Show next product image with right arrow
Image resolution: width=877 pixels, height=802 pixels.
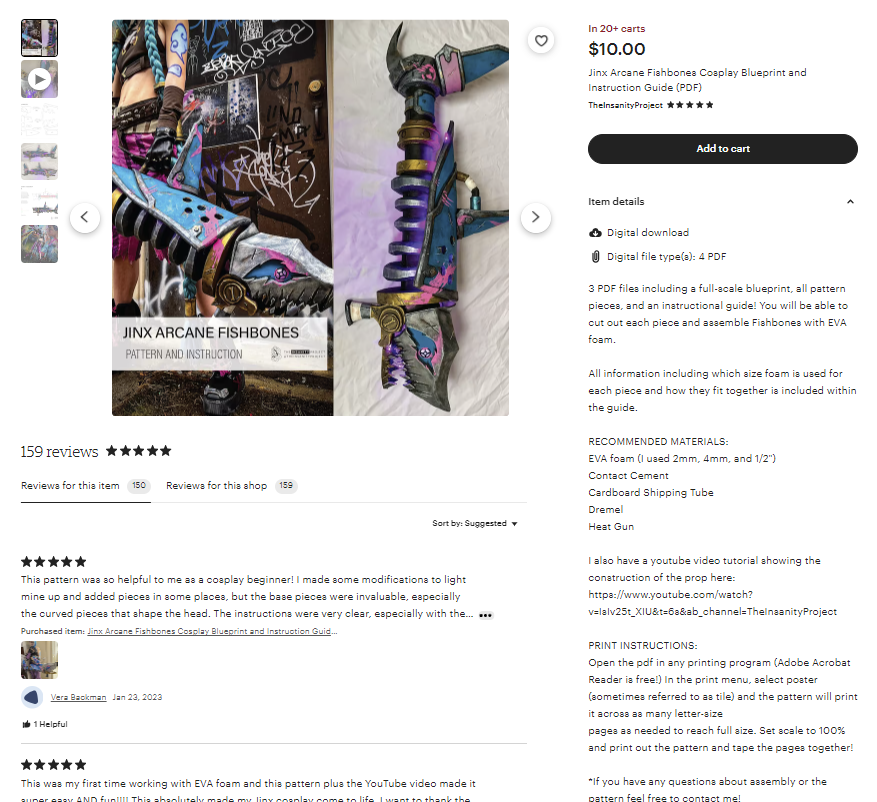[x=535, y=217]
